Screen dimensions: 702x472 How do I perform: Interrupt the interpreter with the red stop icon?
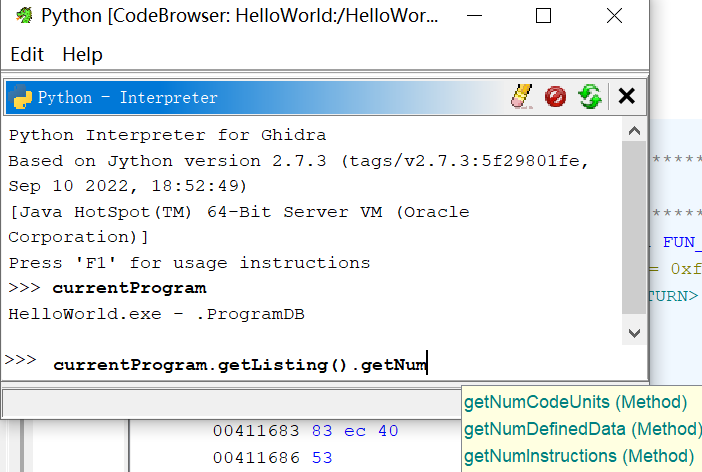[555, 96]
